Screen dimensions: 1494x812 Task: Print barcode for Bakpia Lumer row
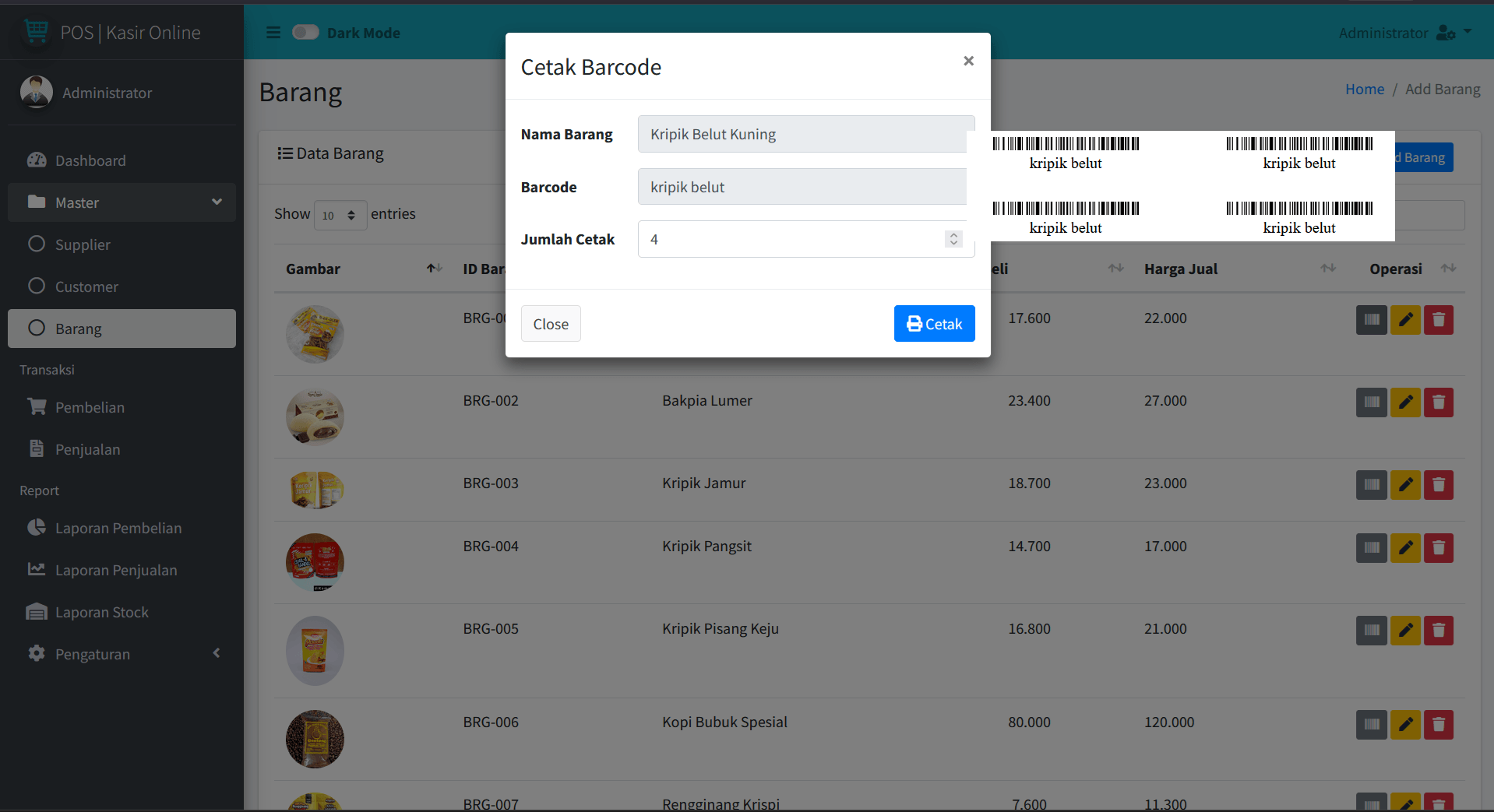coord(1371,402)
